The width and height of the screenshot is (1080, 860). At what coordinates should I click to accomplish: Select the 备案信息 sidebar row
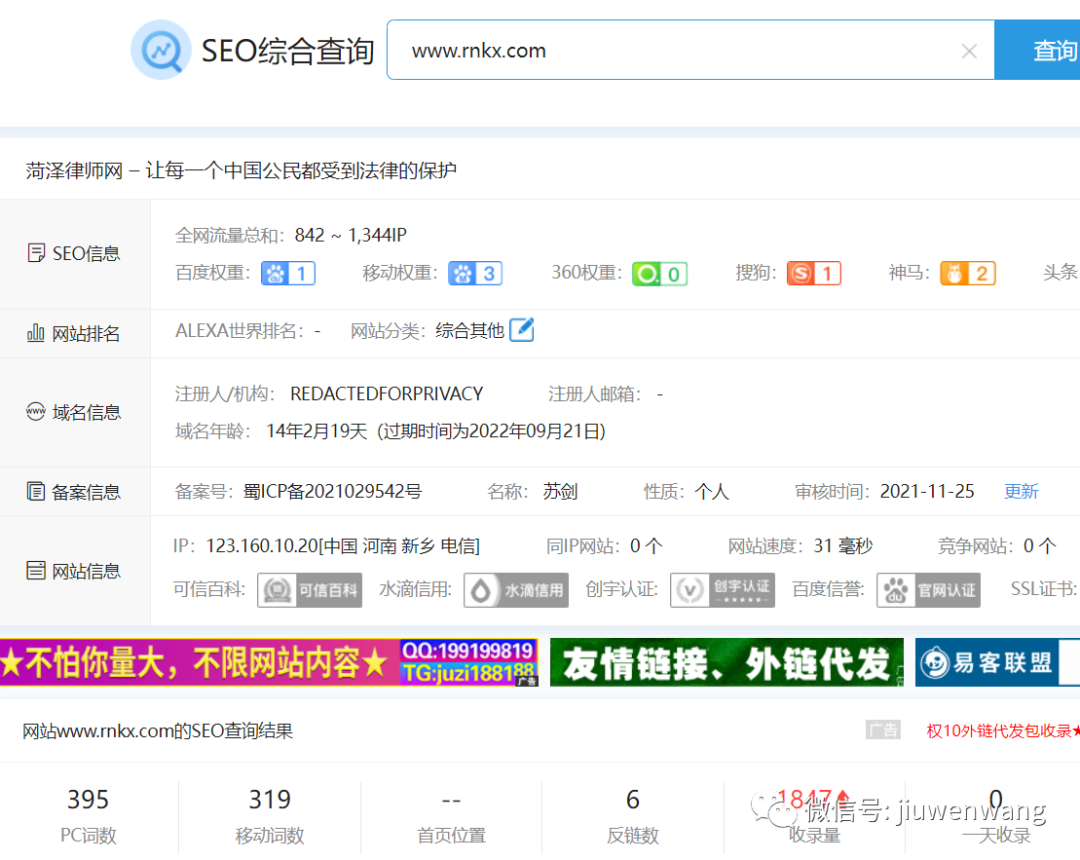tap(75, 492)
